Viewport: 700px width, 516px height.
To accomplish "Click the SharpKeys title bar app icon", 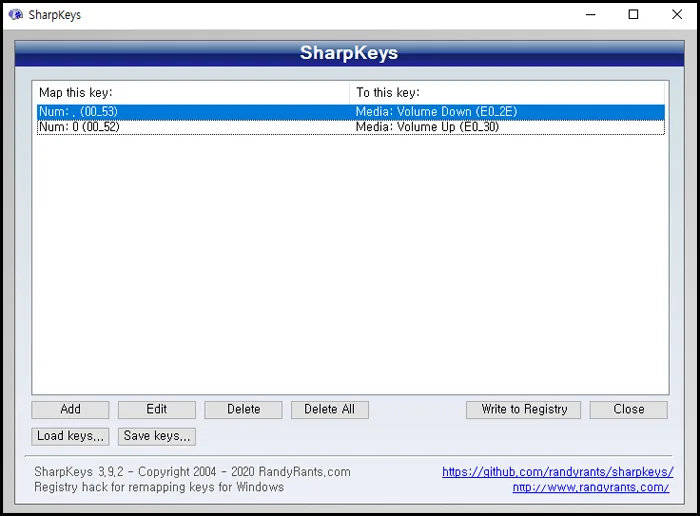I will point(16,15).
